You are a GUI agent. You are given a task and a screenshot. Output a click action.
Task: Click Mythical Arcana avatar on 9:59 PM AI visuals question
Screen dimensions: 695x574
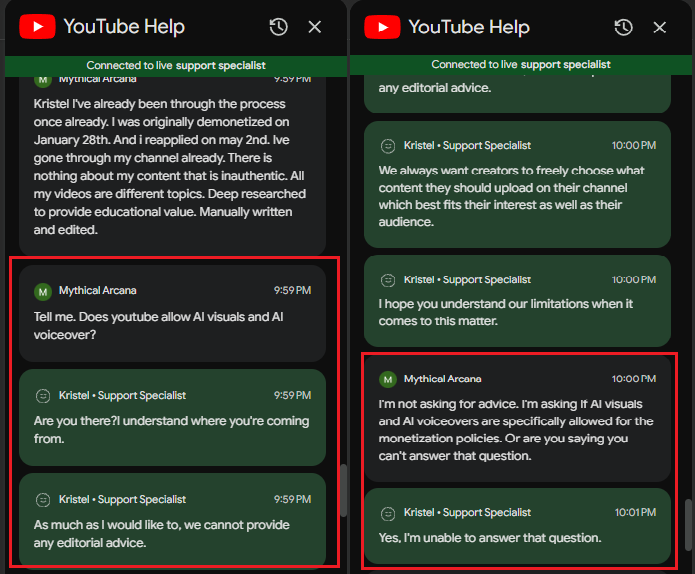[43, 292]
